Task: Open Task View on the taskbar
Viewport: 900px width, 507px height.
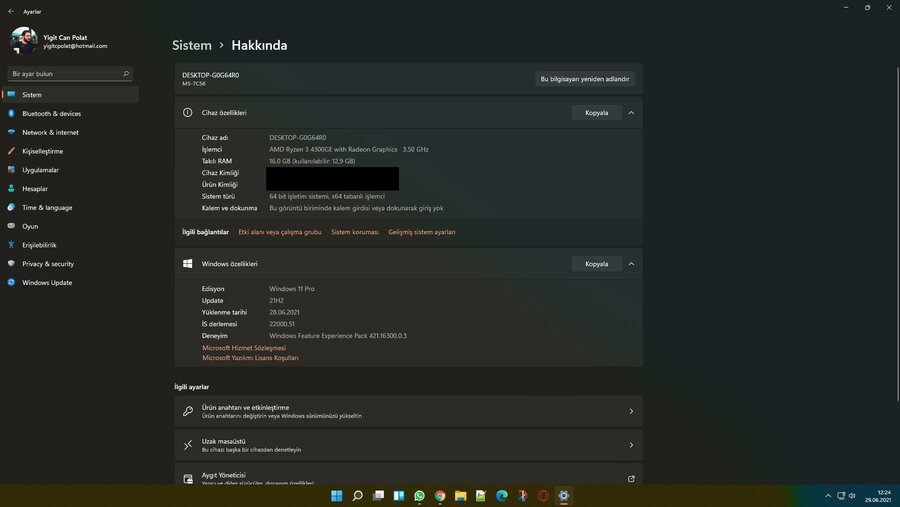Action: pos(378,496)
